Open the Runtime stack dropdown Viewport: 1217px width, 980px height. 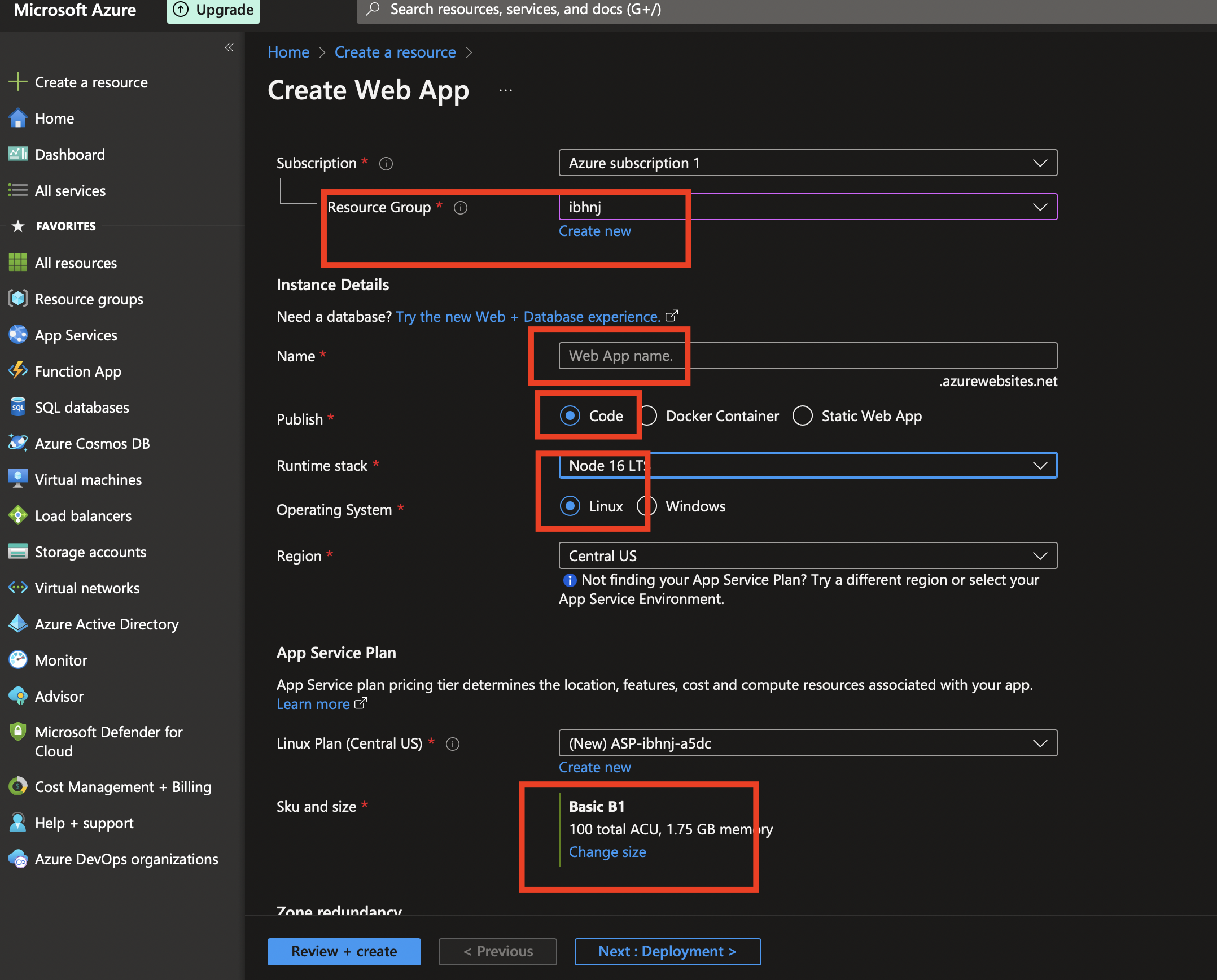[808, 465]
